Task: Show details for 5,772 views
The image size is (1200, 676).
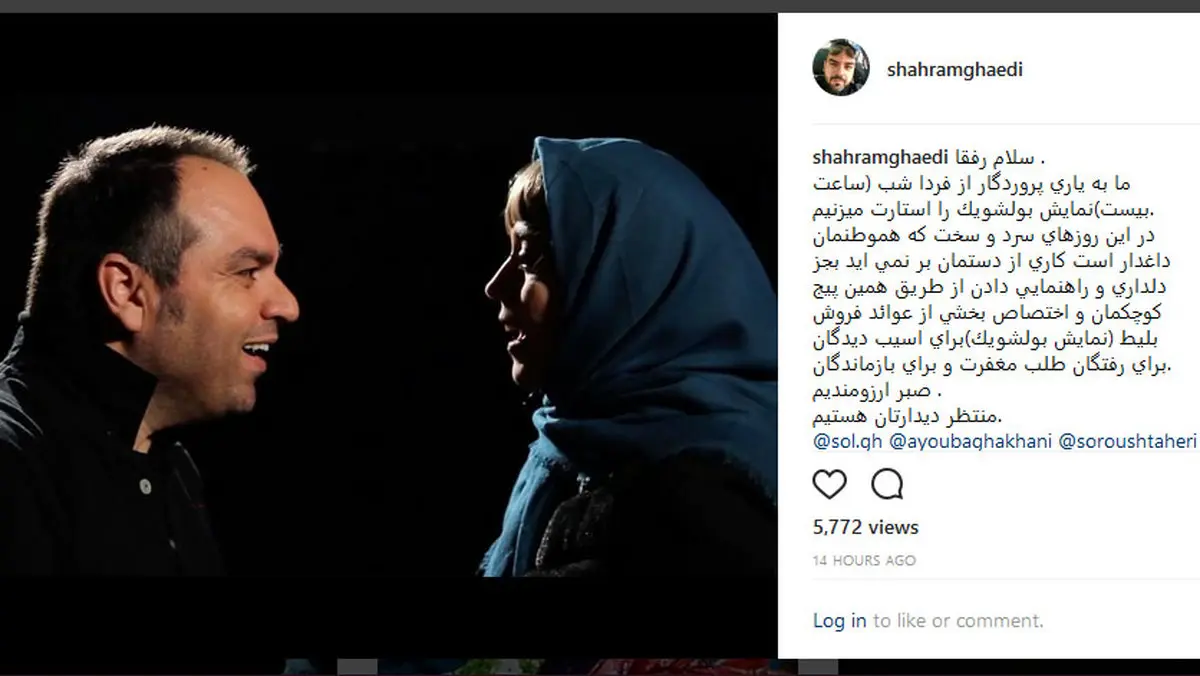Action: pos(866,527)
